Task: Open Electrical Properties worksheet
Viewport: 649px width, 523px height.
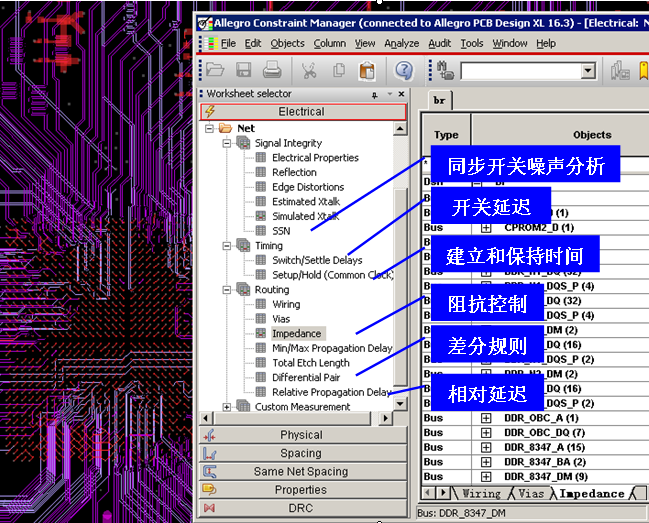Action: 315,158
